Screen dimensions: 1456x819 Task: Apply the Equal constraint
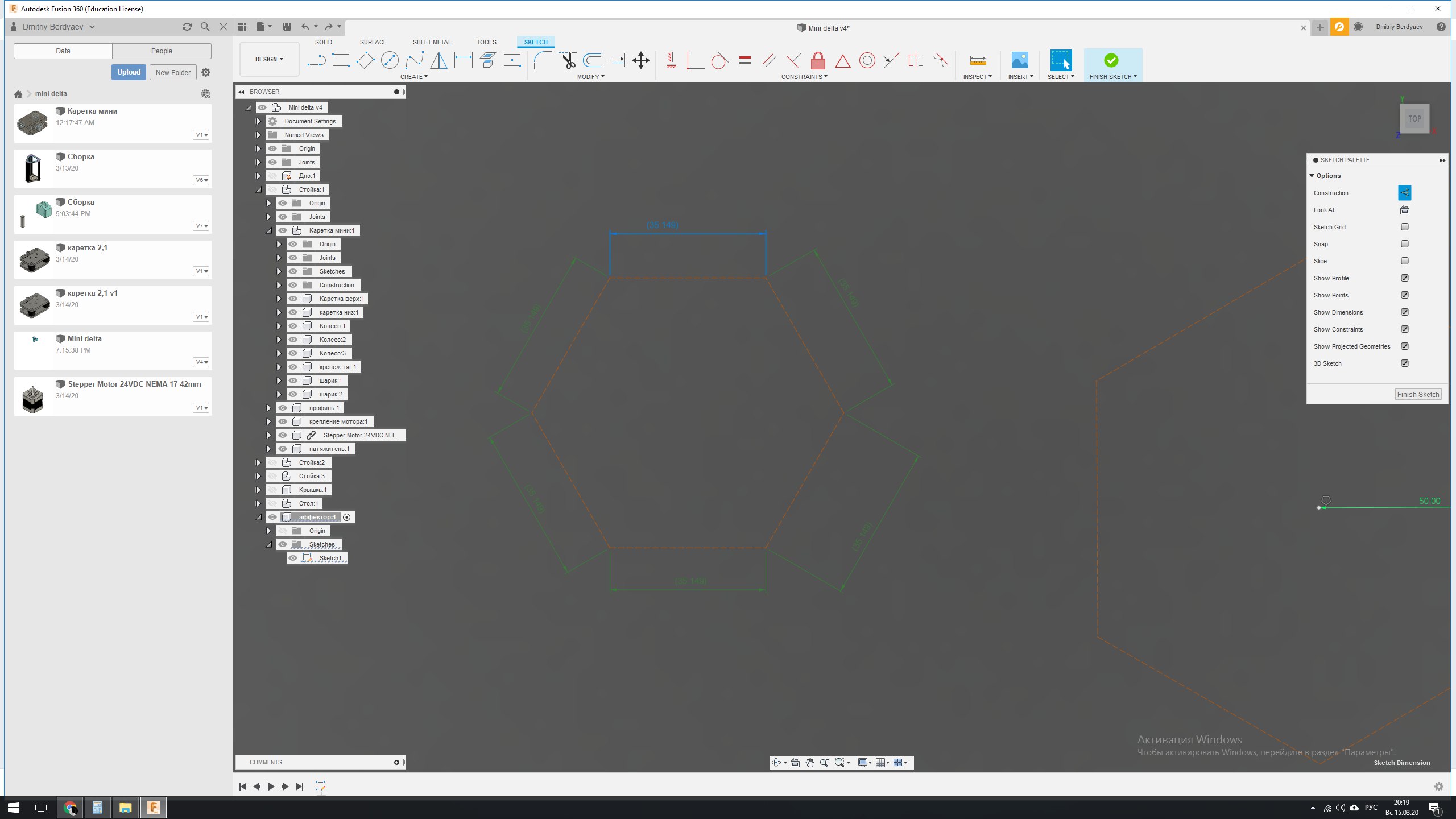[745, 60]
